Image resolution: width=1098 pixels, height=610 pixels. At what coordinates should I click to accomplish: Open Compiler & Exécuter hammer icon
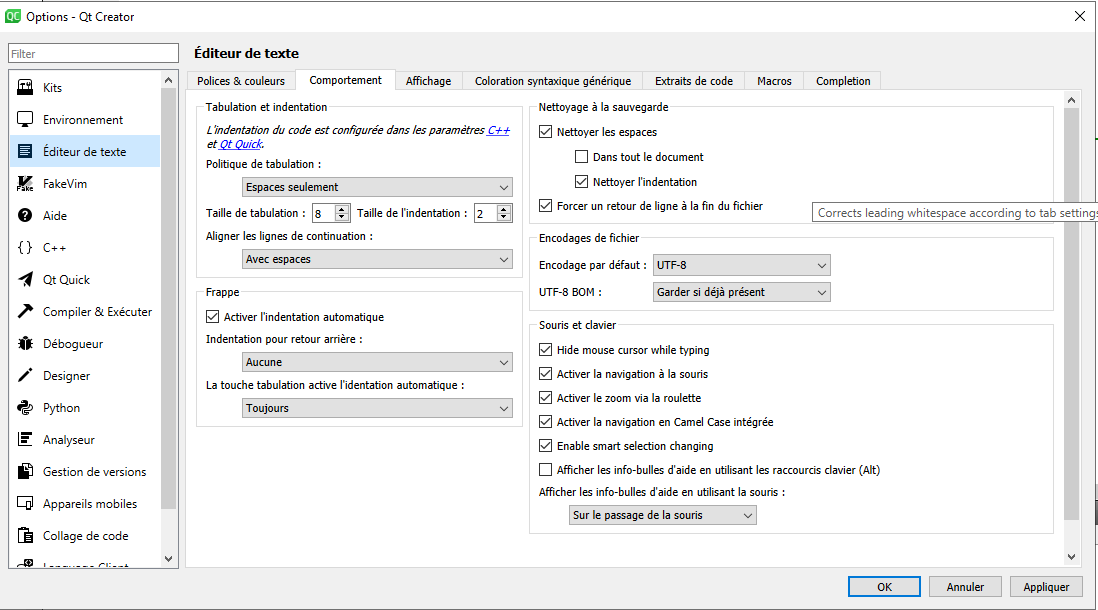(25, 312)
